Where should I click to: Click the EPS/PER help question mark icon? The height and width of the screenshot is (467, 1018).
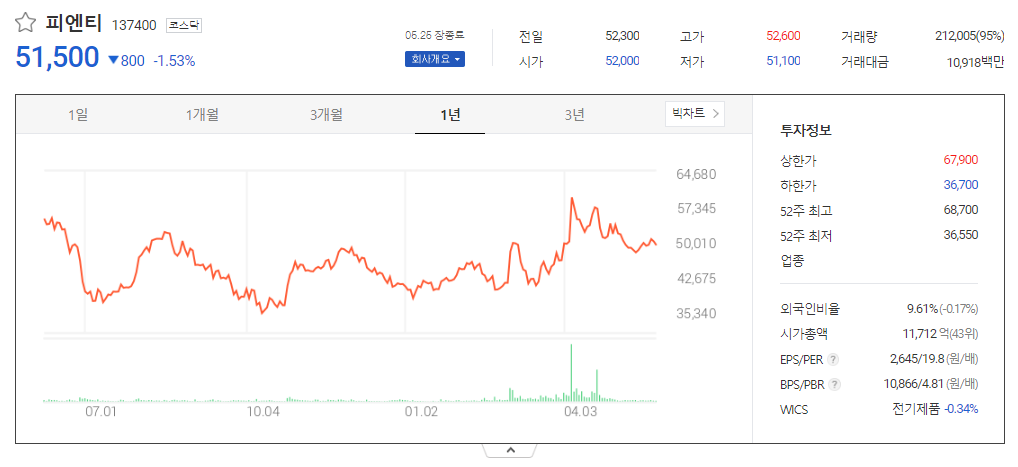834,360
